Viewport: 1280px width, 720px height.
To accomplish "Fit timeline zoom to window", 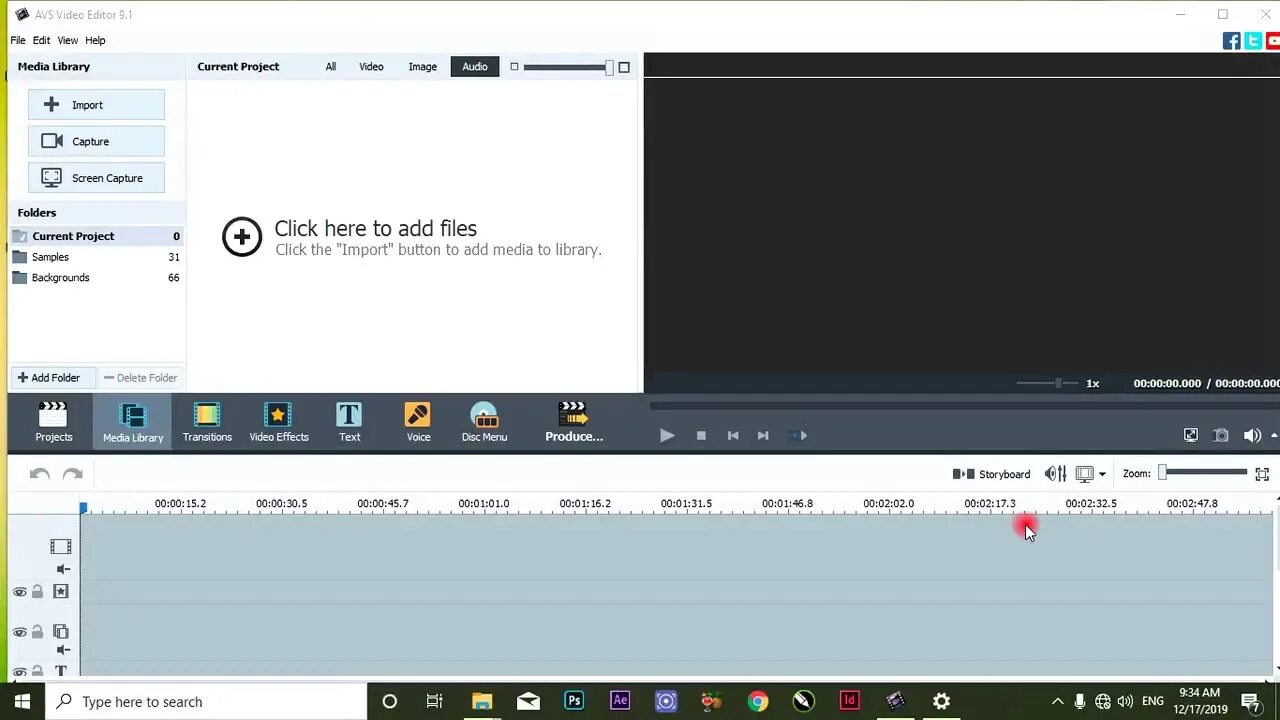I will 1262,474.
